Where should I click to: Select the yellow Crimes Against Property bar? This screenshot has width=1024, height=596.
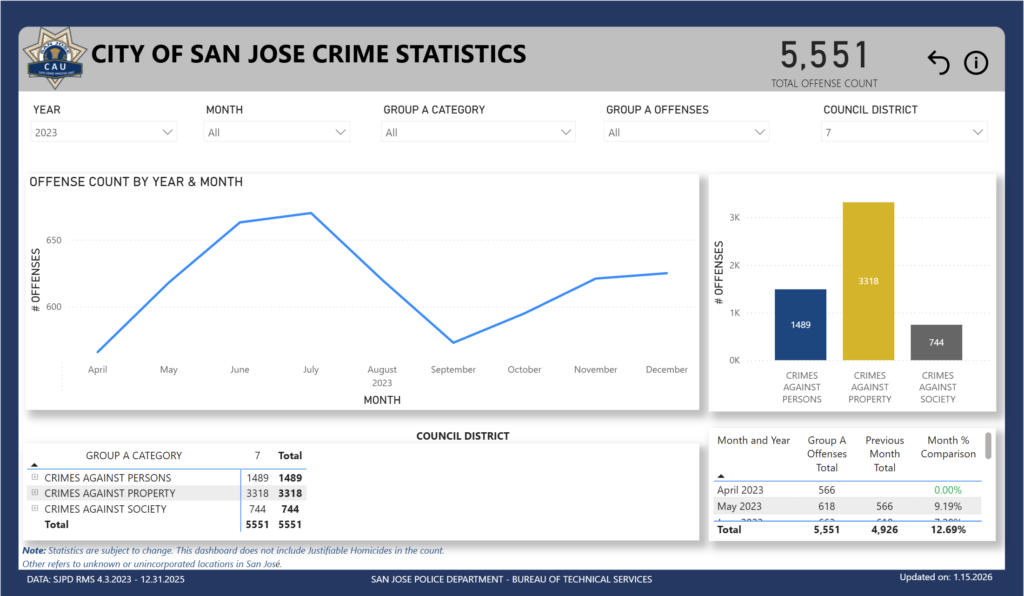tap(868, 281)
